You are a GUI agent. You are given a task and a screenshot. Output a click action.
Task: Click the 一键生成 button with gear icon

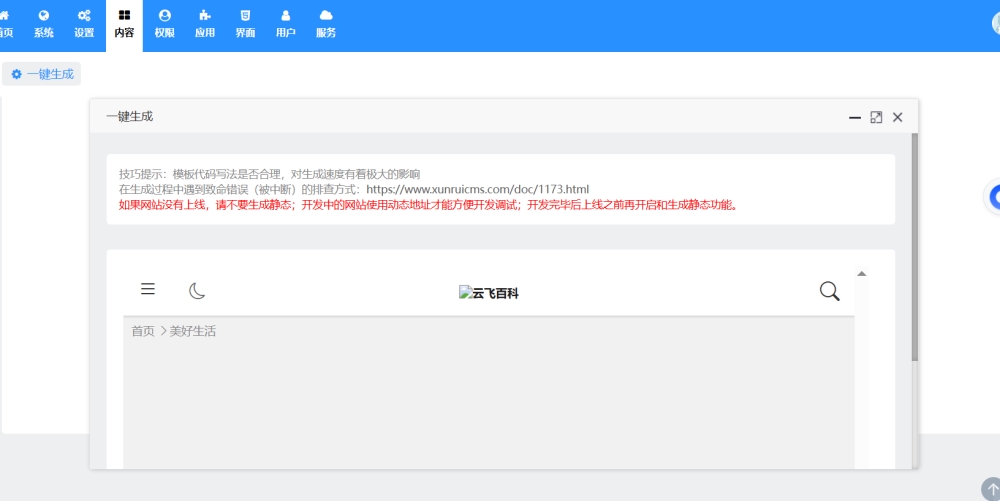[x=41, y=74]
